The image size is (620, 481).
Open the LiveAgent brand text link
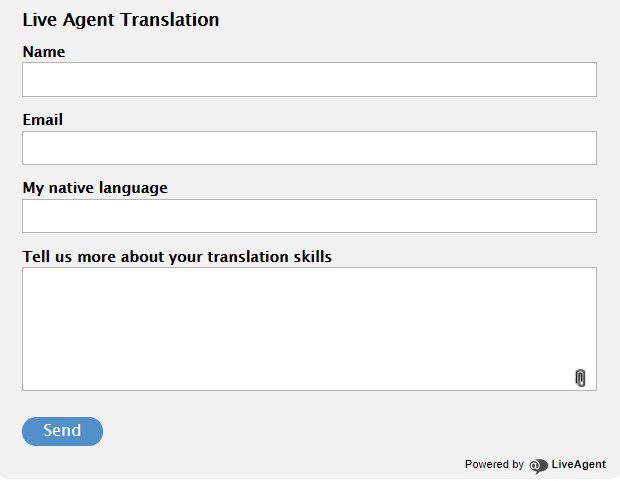click(x=578, y=465)
